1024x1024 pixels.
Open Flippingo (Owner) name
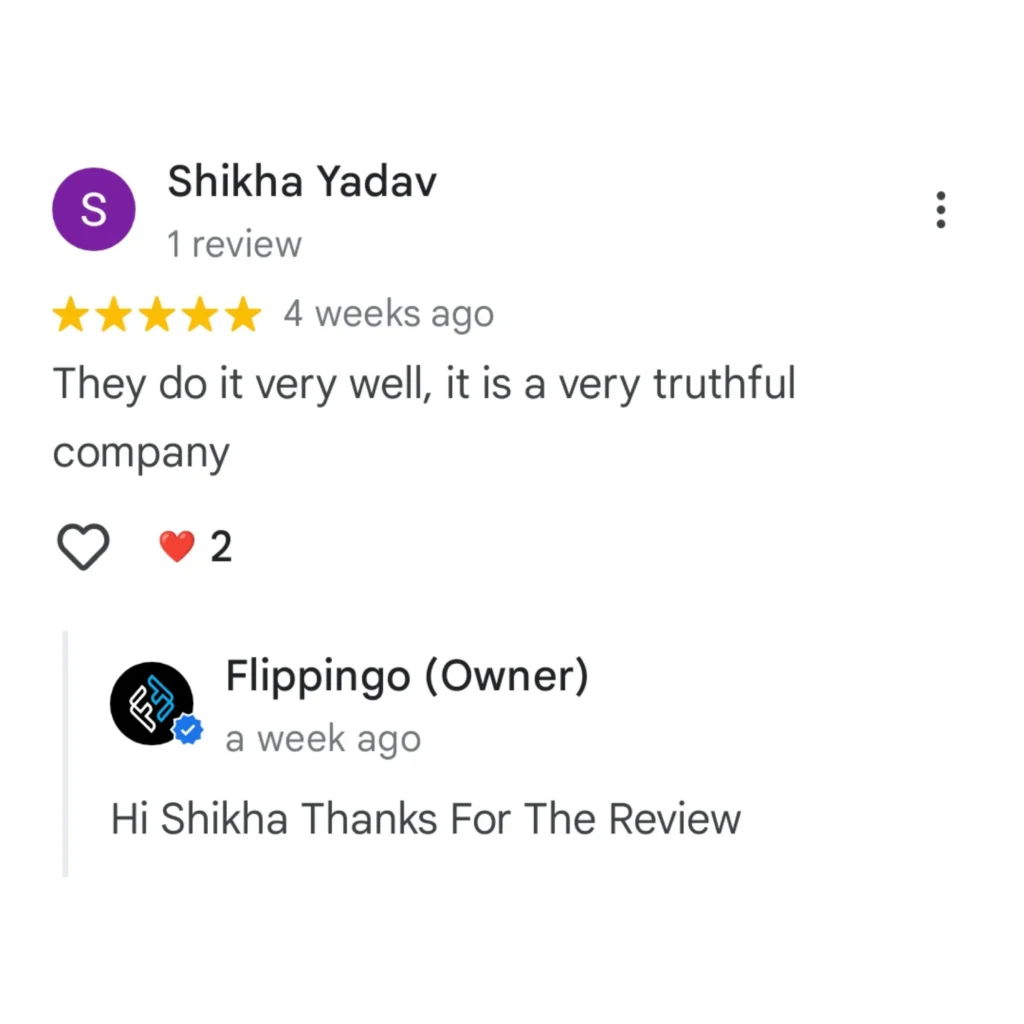(x=407, y=676)
